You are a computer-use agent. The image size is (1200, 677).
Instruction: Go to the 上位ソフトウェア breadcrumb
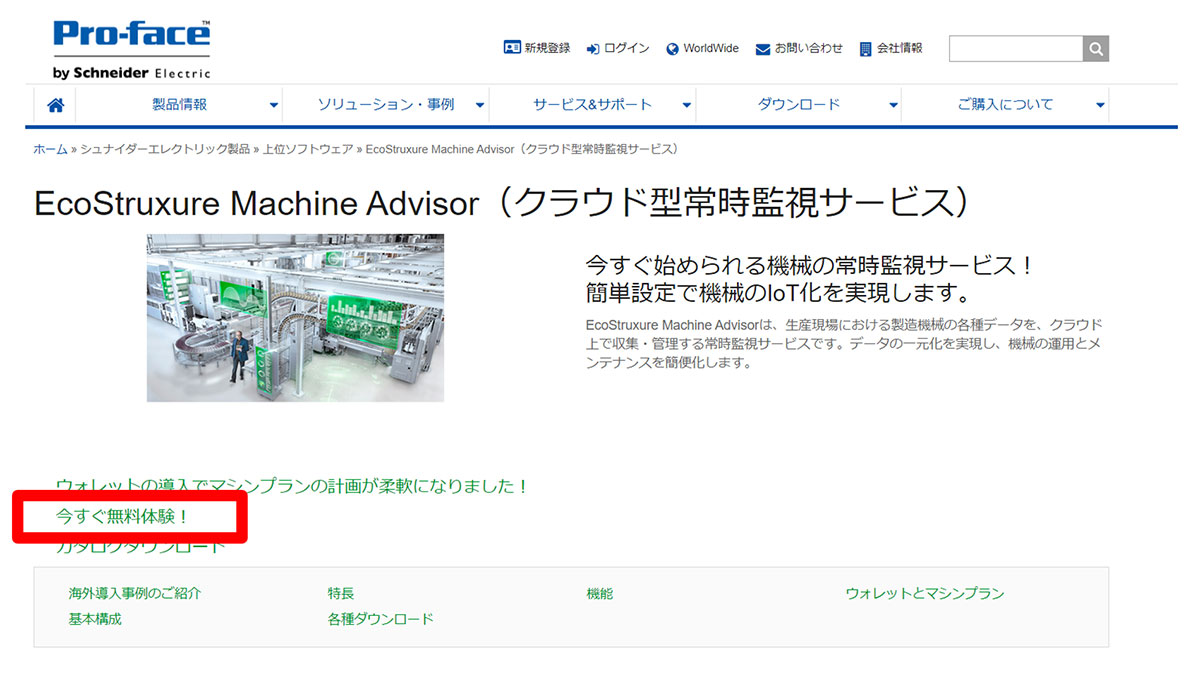click(x=307, y=149)
